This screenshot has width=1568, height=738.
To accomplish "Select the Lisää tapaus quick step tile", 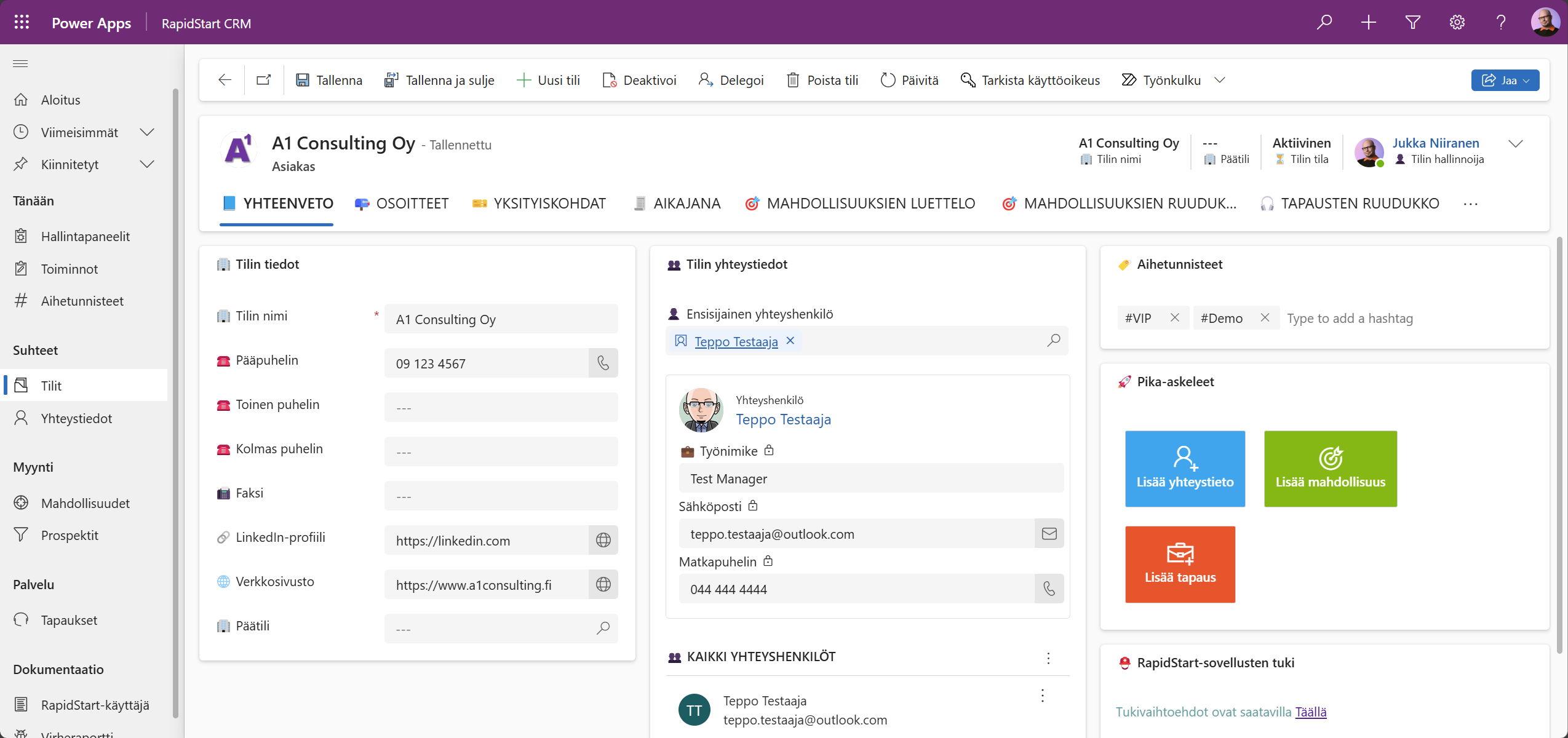I will (1179, 563).
